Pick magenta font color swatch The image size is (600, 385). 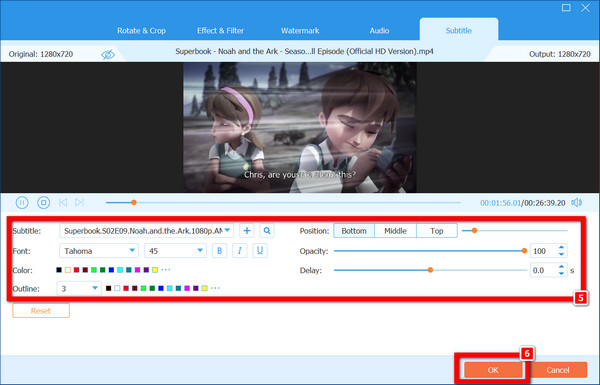(x=137, y=270)
